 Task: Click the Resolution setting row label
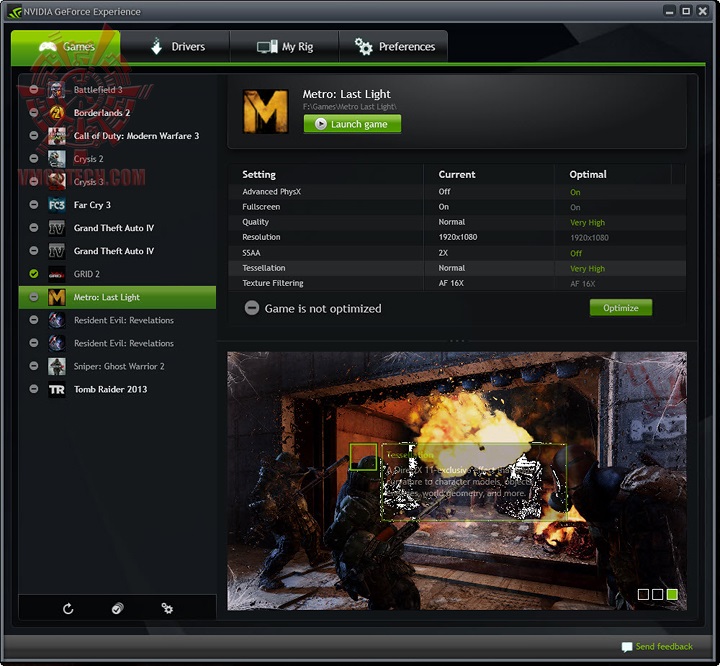point(261,237)
